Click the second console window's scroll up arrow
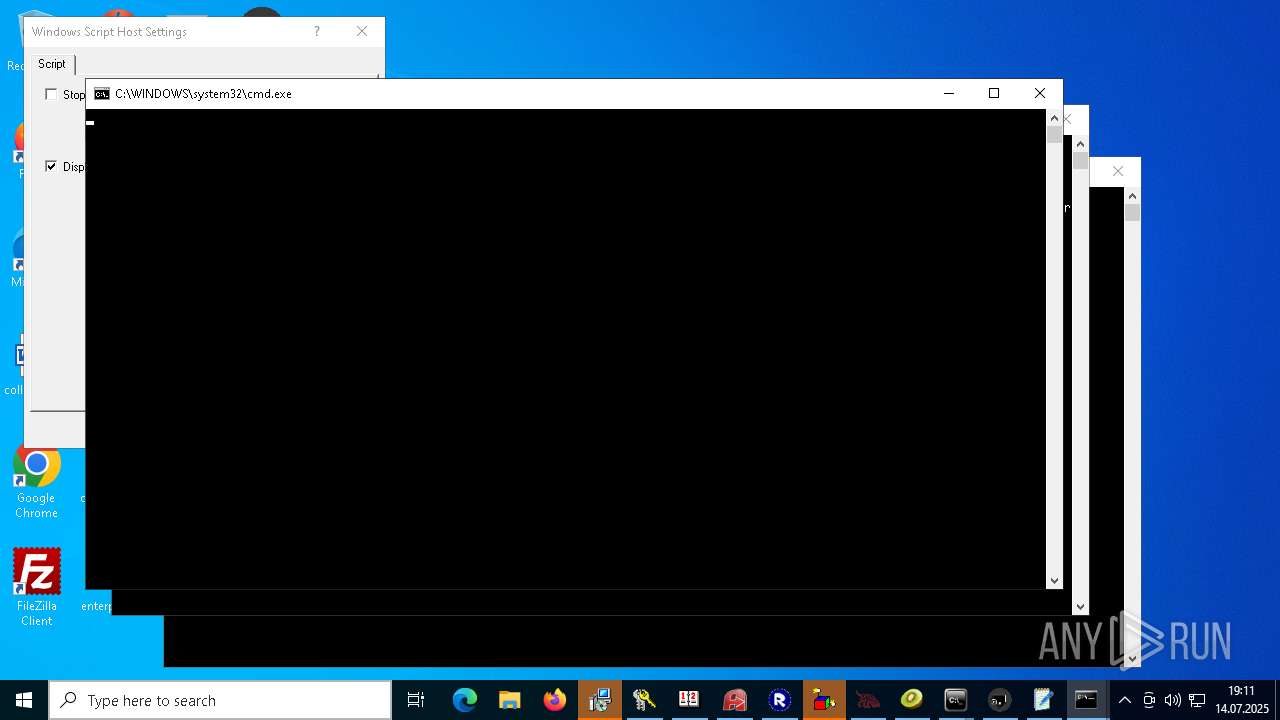Viewport: 1280px width, 720px height. [1080, 144]
